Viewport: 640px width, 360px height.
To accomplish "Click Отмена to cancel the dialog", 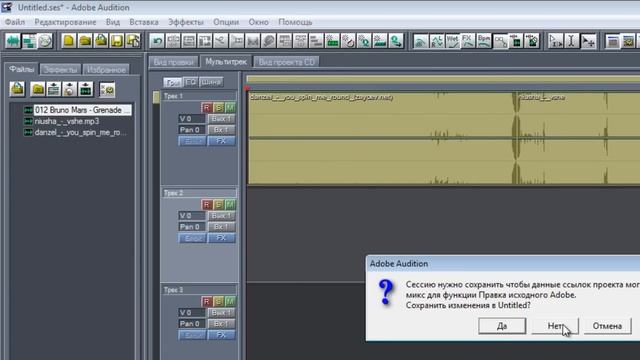I will (607, 326).
